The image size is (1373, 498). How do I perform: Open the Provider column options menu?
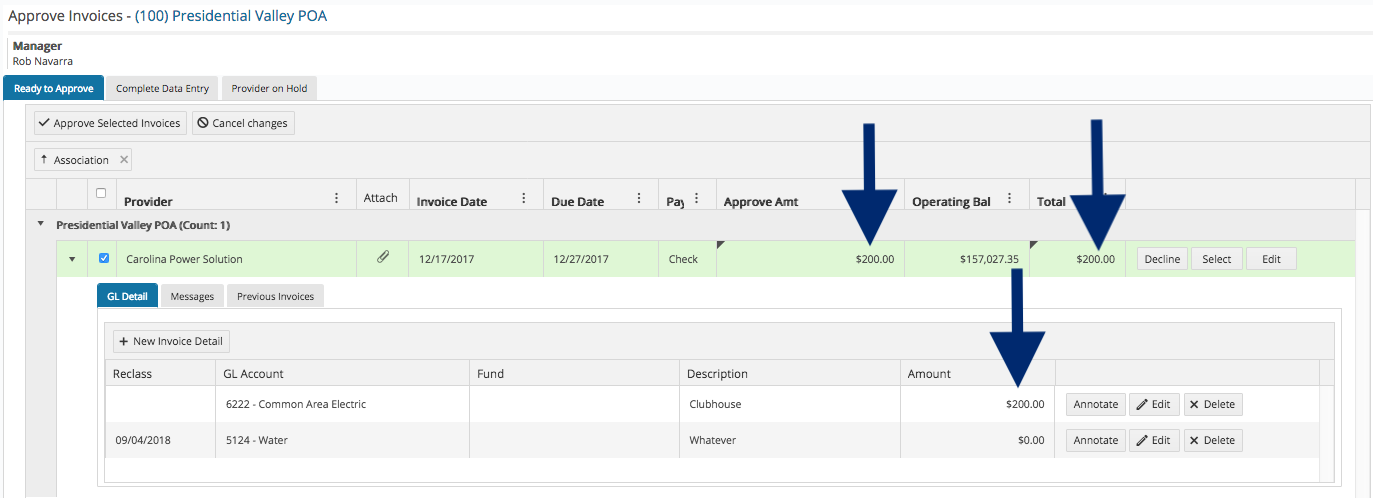click(x=336, y=199)
